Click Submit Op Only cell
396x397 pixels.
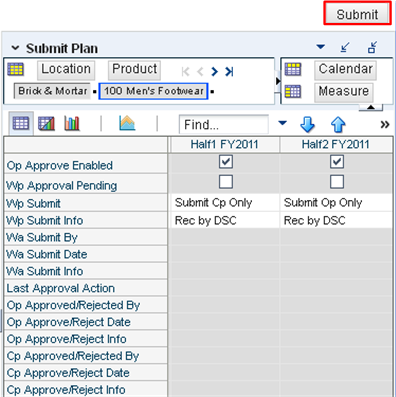336,203
